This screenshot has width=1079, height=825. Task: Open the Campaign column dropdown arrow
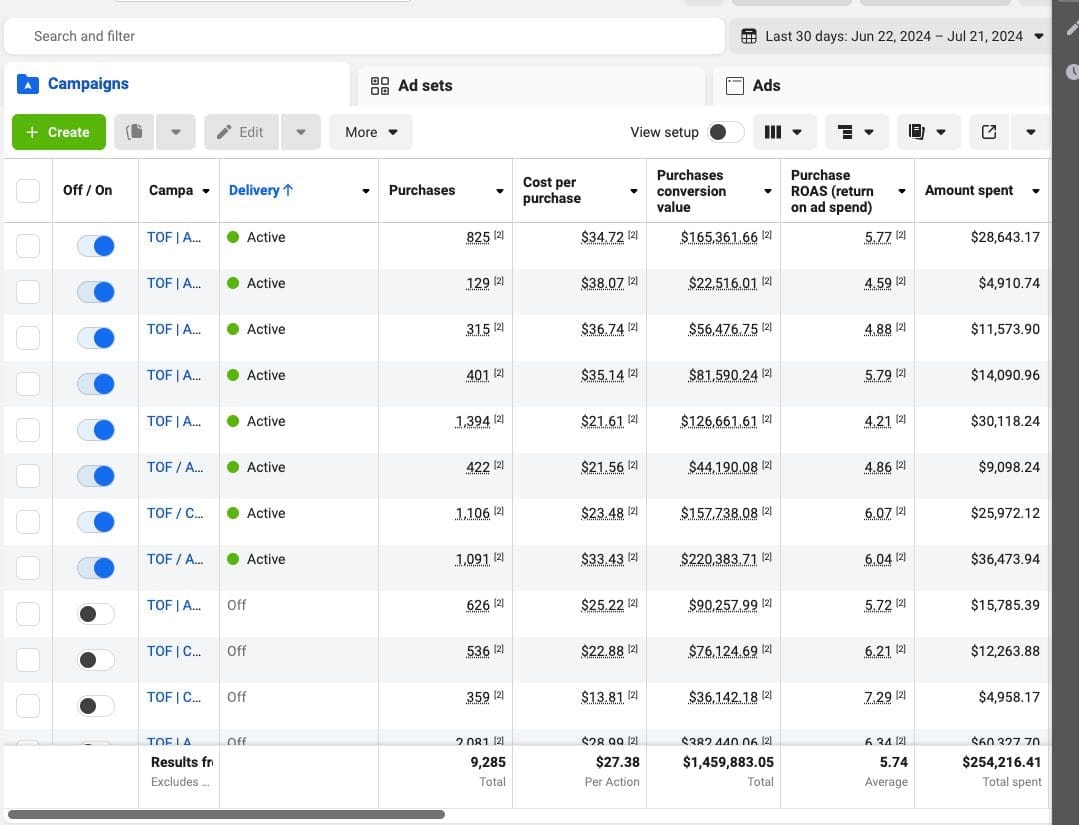[x=206, y=191]
